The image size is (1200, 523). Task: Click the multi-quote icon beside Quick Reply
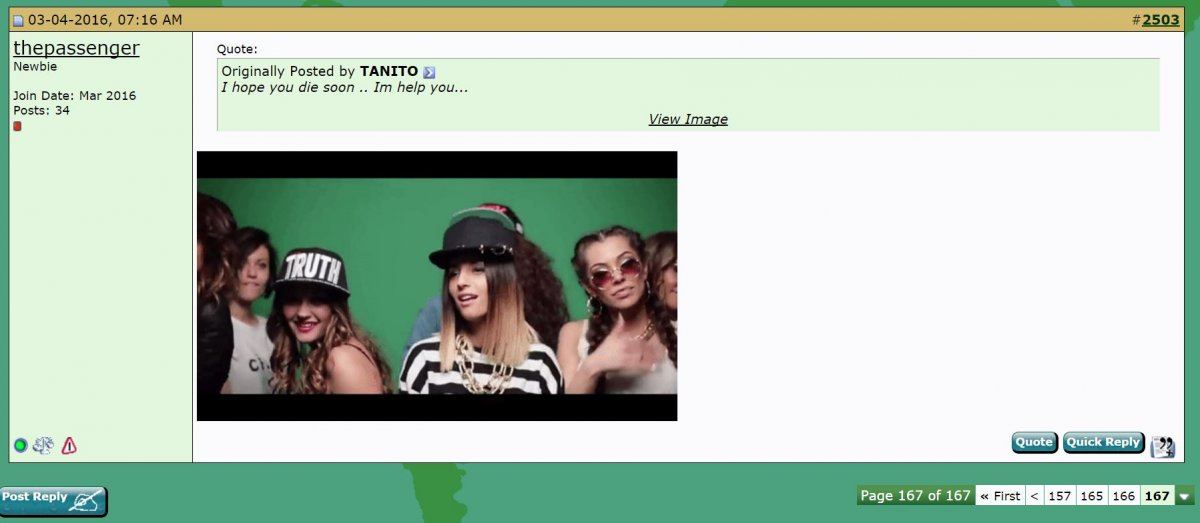[1163, 446]
